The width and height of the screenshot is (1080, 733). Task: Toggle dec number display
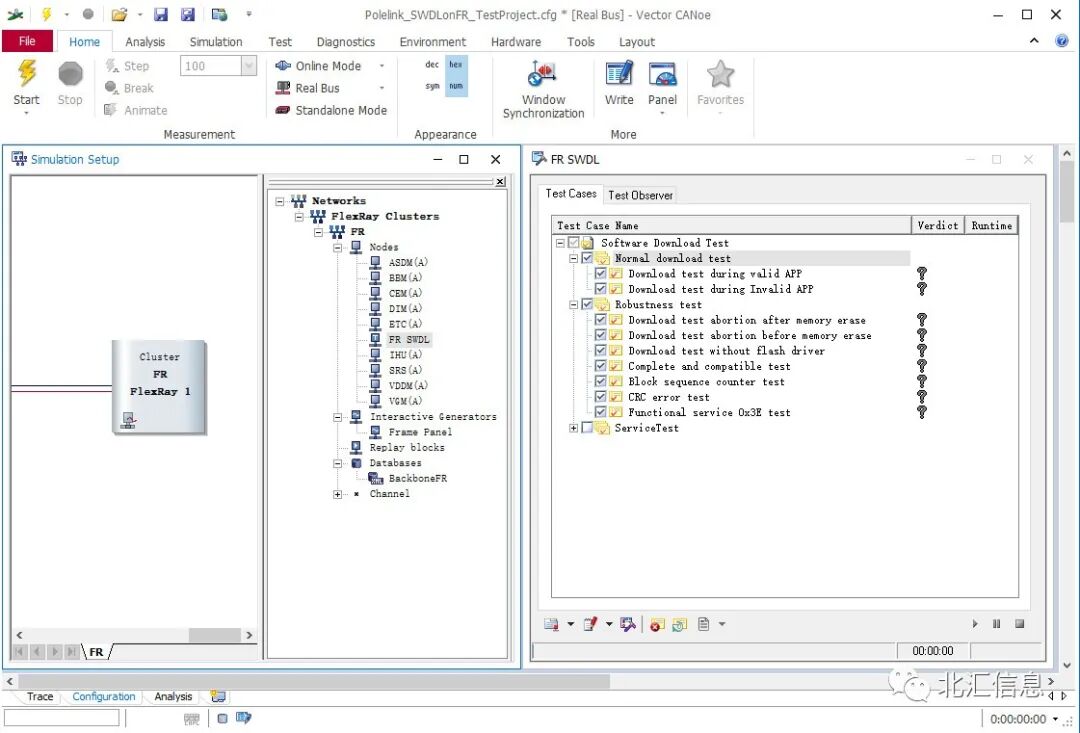432,64
